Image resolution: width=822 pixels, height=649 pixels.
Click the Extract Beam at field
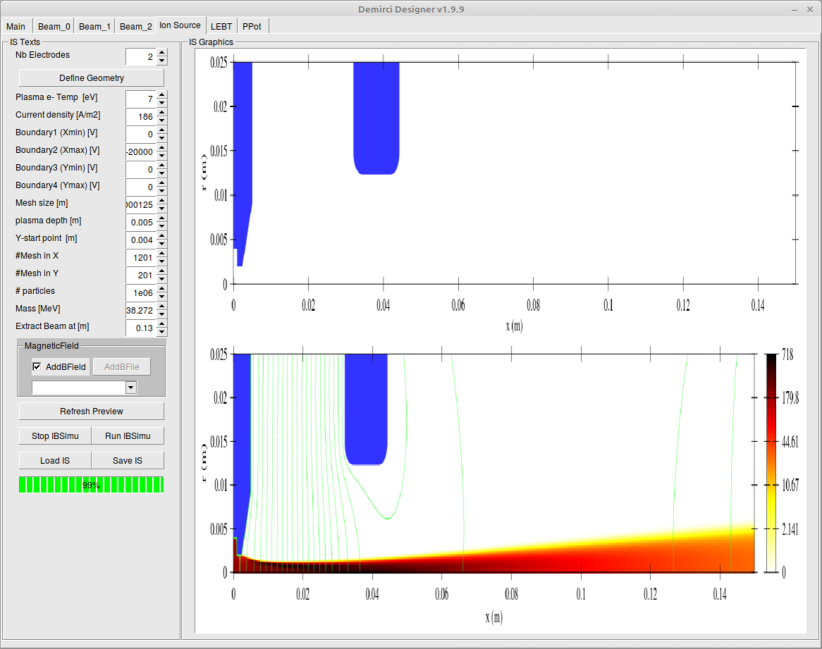pyautogui.click(x=140, y=328)
